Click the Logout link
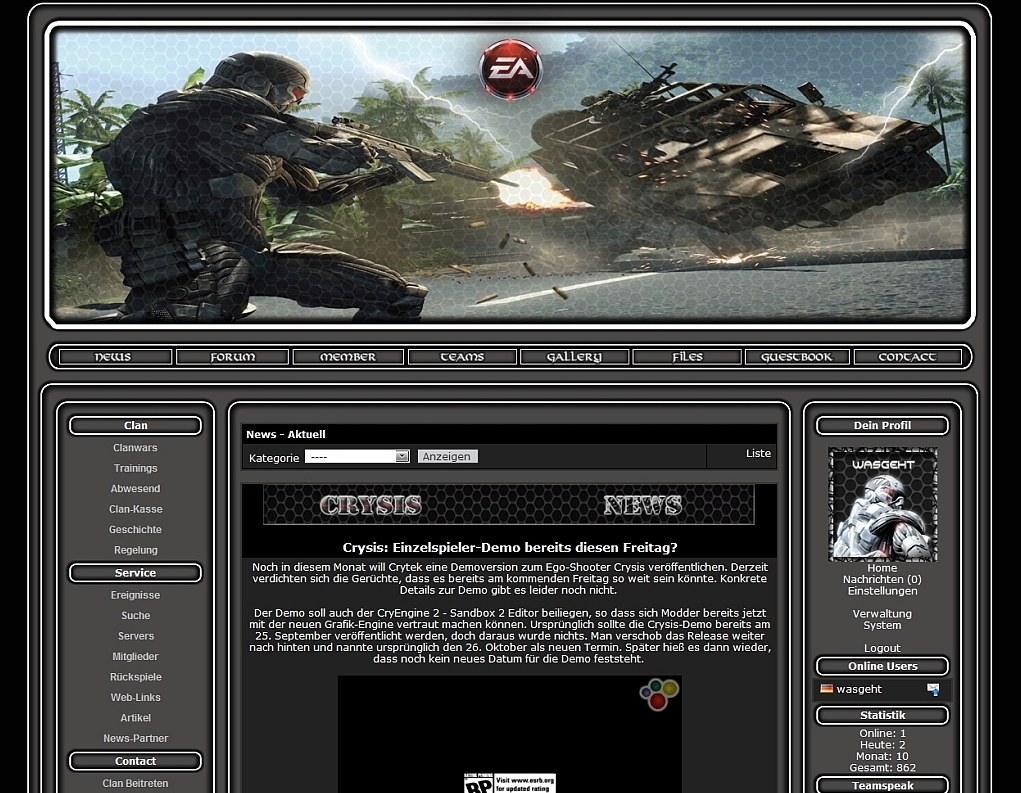This screenshot has height=793, width=1021. (x=882, y=648)
